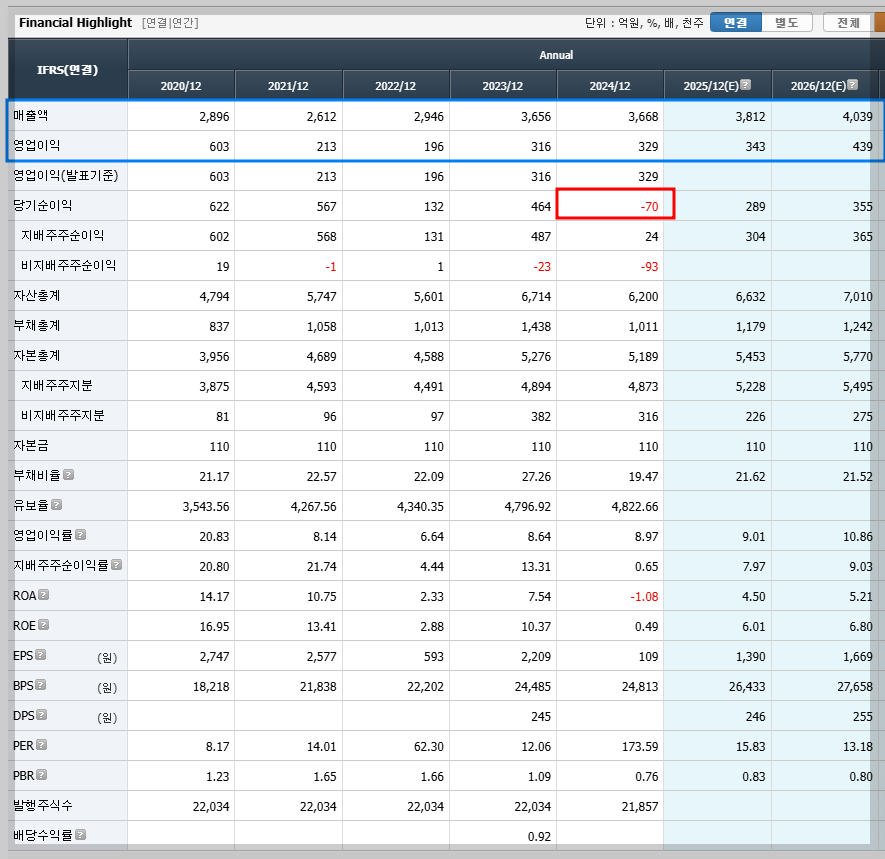Click the 비지배주주순이익 row label
This screenshot has width=885, height=859.
click(68, 265)
